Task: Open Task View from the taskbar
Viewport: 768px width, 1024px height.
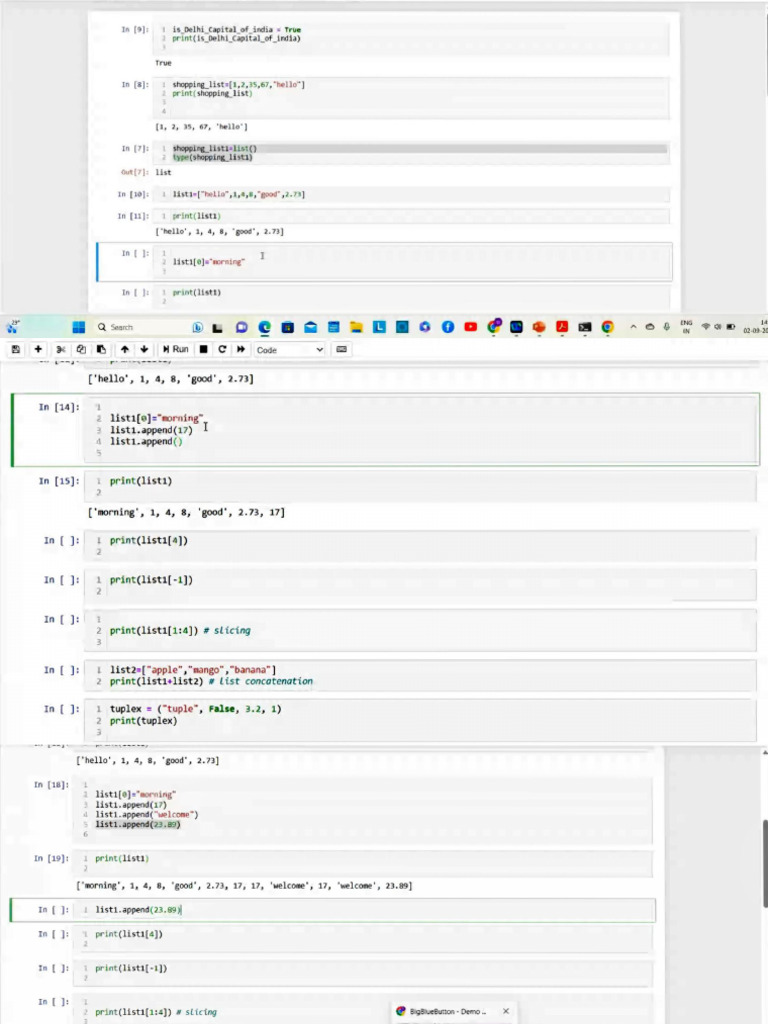Action: pyautogui.click(x=217, y=327)
